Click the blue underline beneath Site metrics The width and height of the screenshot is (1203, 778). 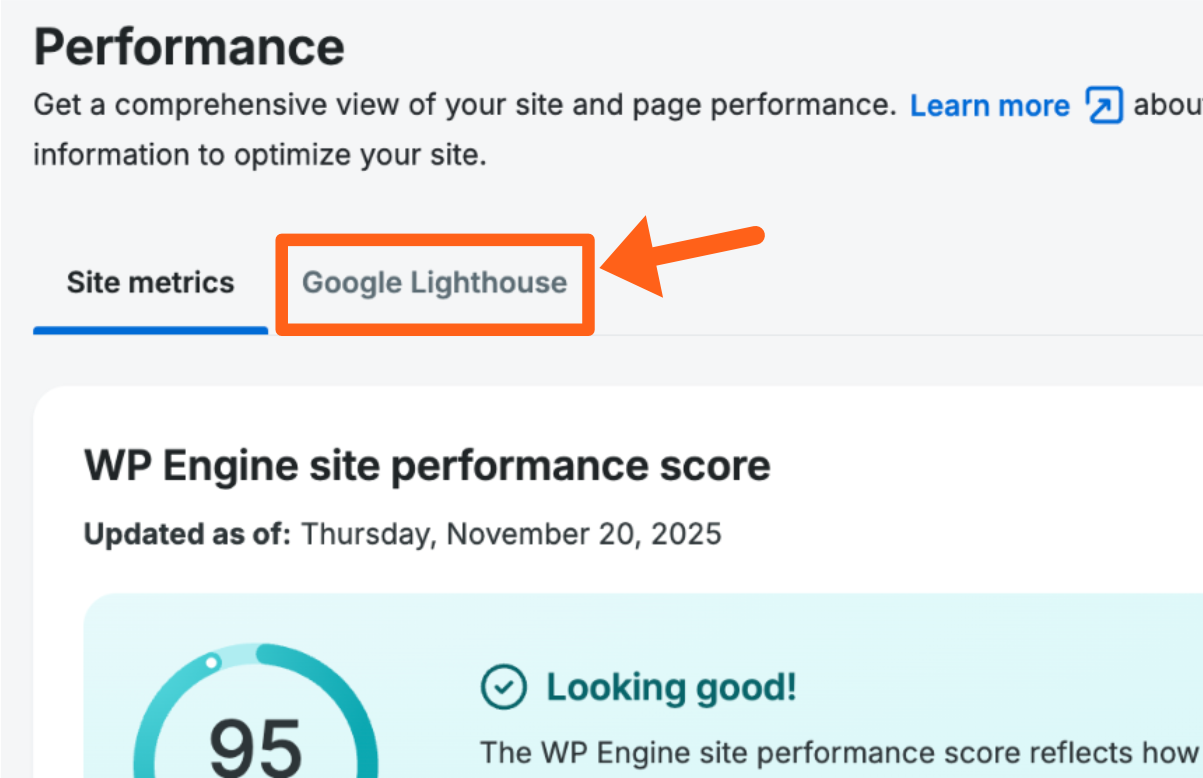[150, 329]
